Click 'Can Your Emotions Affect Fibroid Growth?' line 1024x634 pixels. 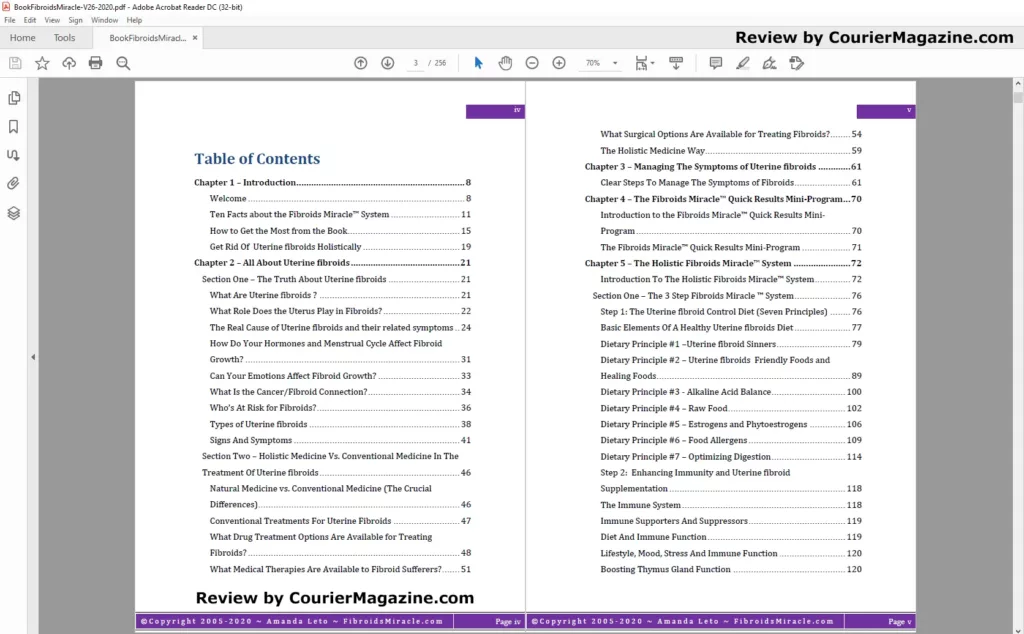click(340, 376)
